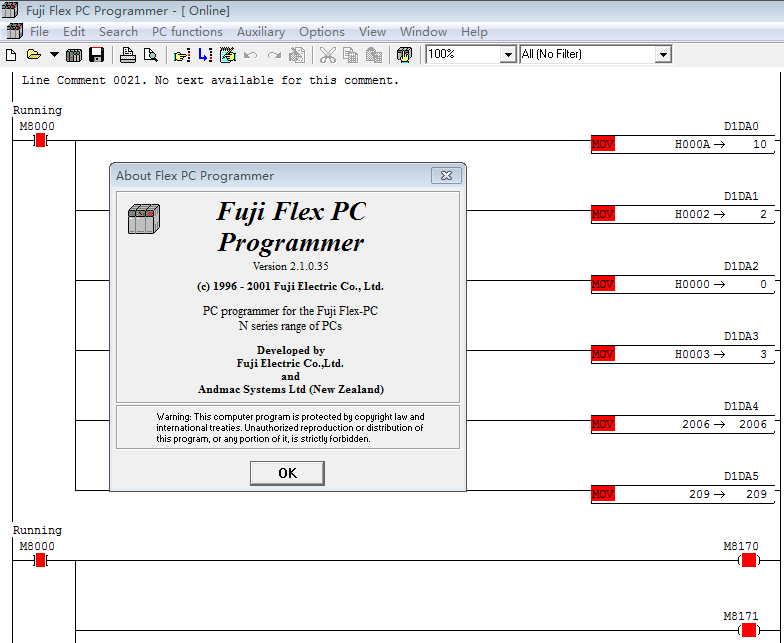The width and height of the screenshot is (784, 643).
Task: Click the PLC rack icon in toolbar
Action: [x=74, y=54]
